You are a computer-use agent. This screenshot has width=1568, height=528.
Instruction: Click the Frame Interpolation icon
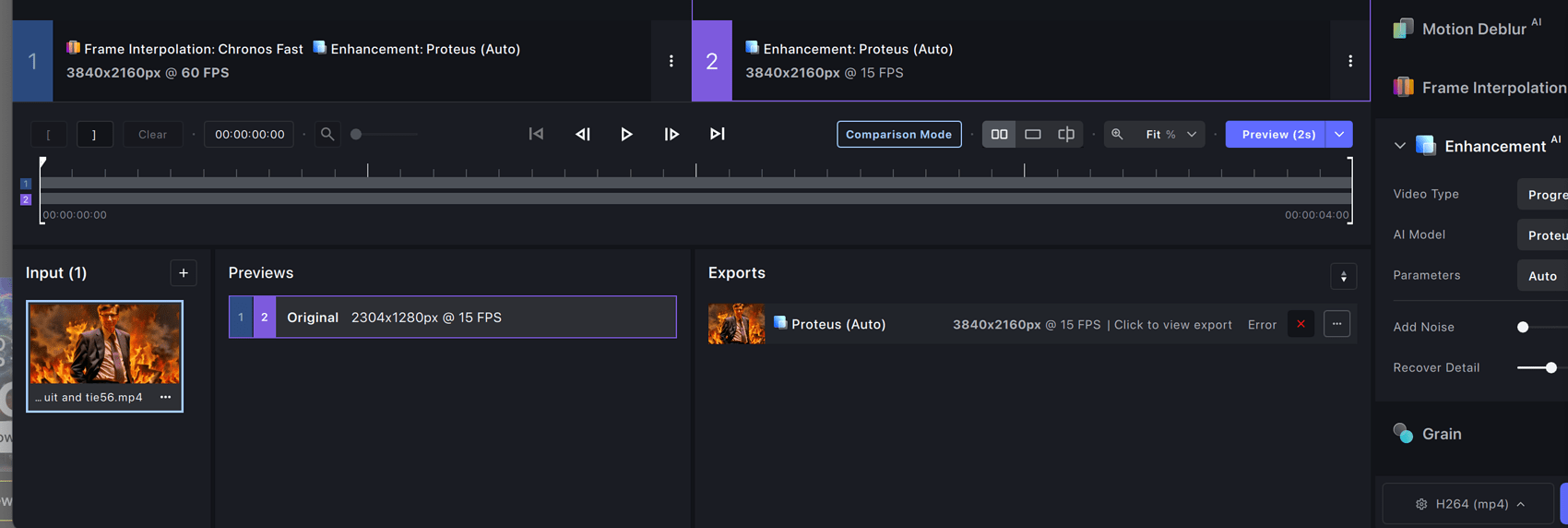(x=1403, y=88)
